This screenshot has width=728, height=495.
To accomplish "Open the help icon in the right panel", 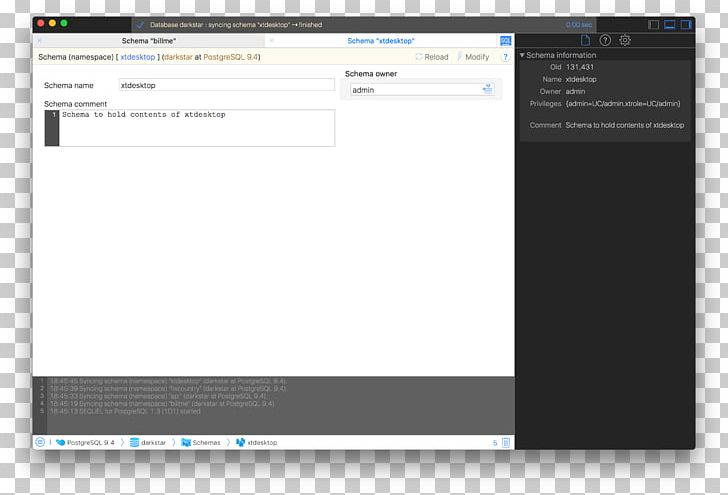I will pyautogui.click(x=605, y=40).
